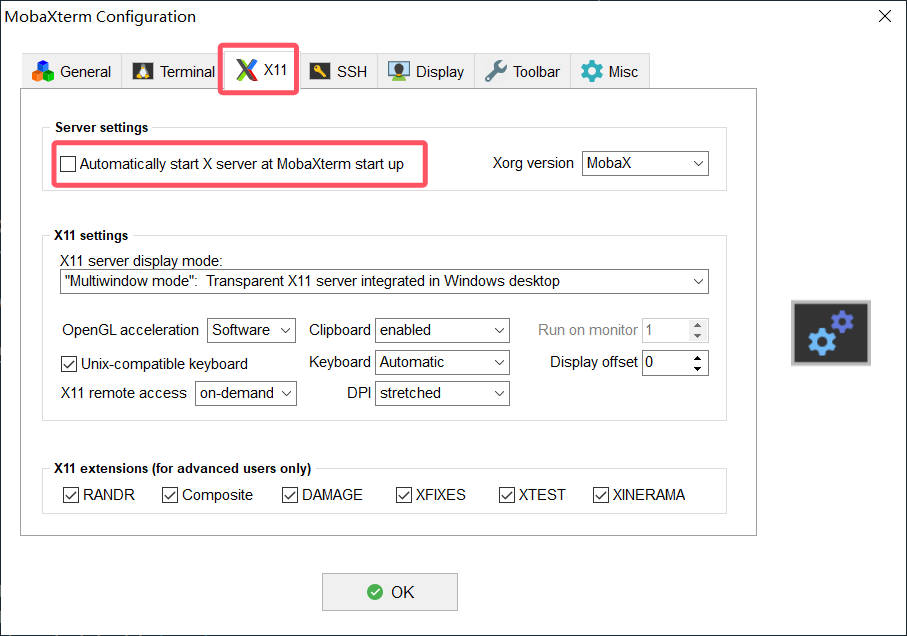907x636 pixels.
Task: Uncheck the RANDR extension
Action: tap(71, 495)
